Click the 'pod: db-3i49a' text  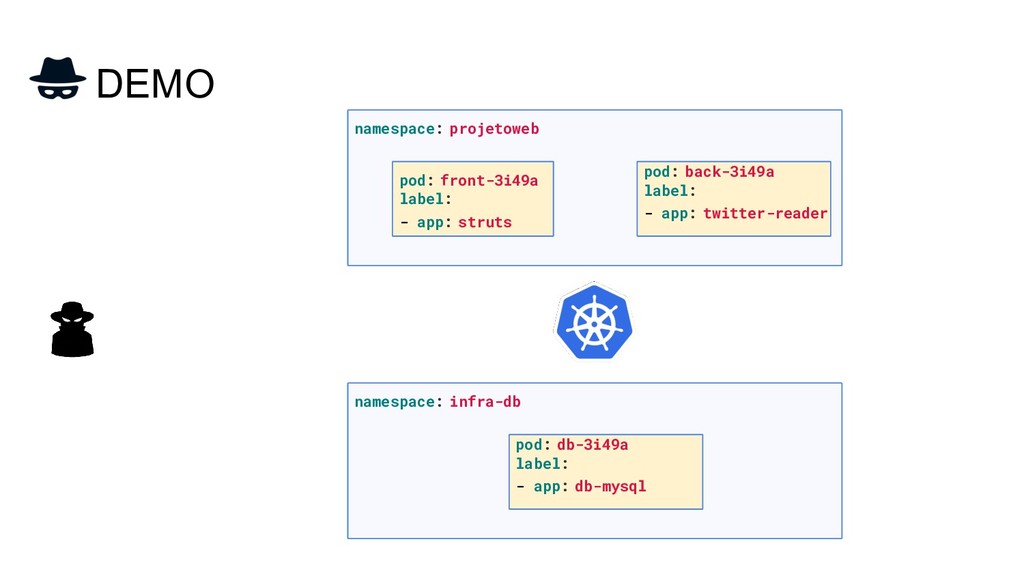[572, 445]
